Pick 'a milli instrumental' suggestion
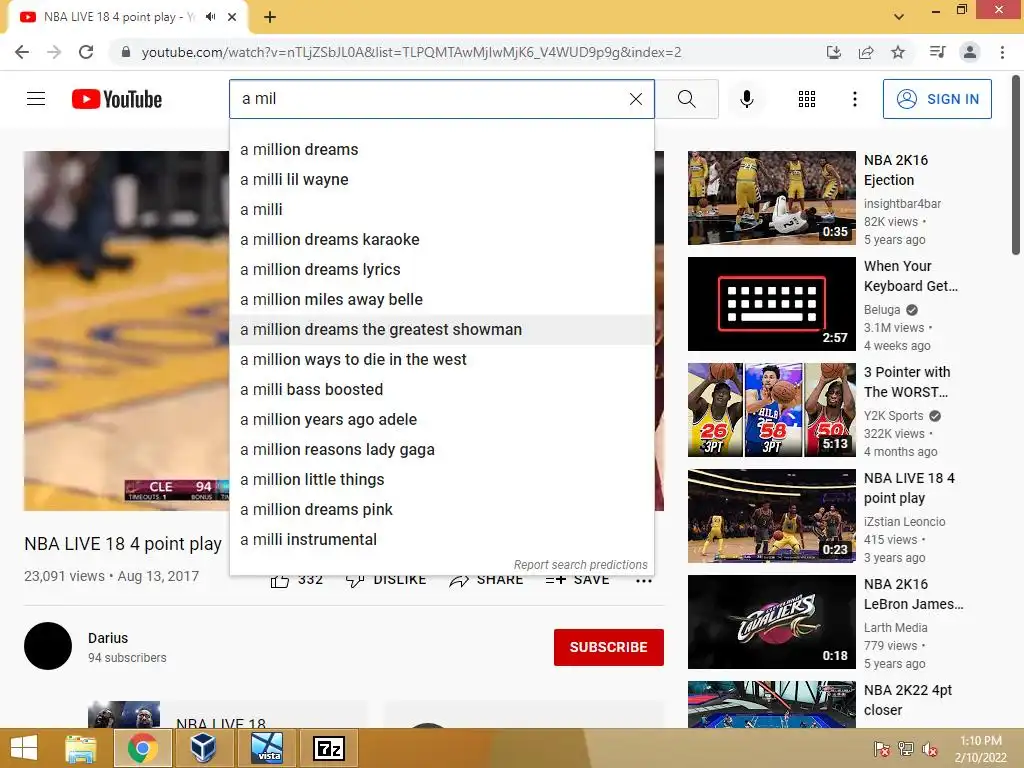The height and width of the screenshot is (768, 1024). 441,540
